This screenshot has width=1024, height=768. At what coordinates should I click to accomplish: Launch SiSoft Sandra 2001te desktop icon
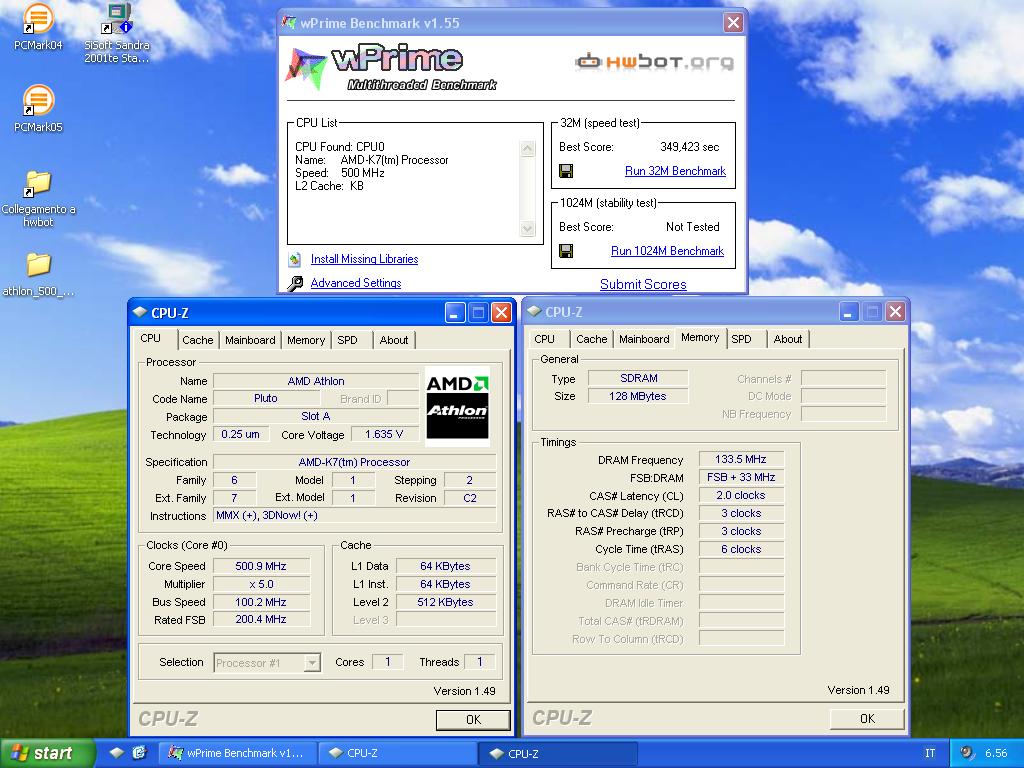(x=117, y=33)
